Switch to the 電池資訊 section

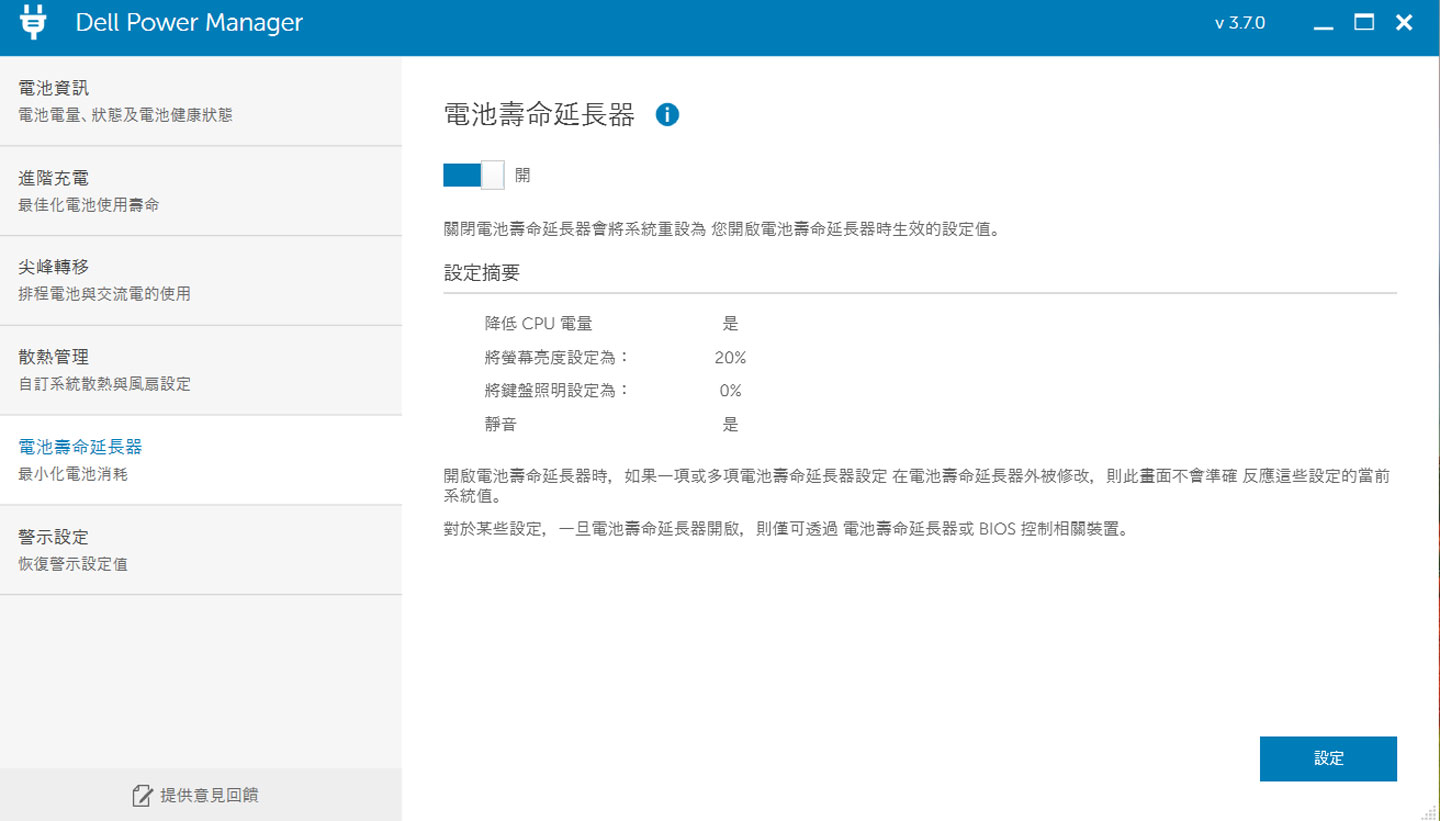55,87
